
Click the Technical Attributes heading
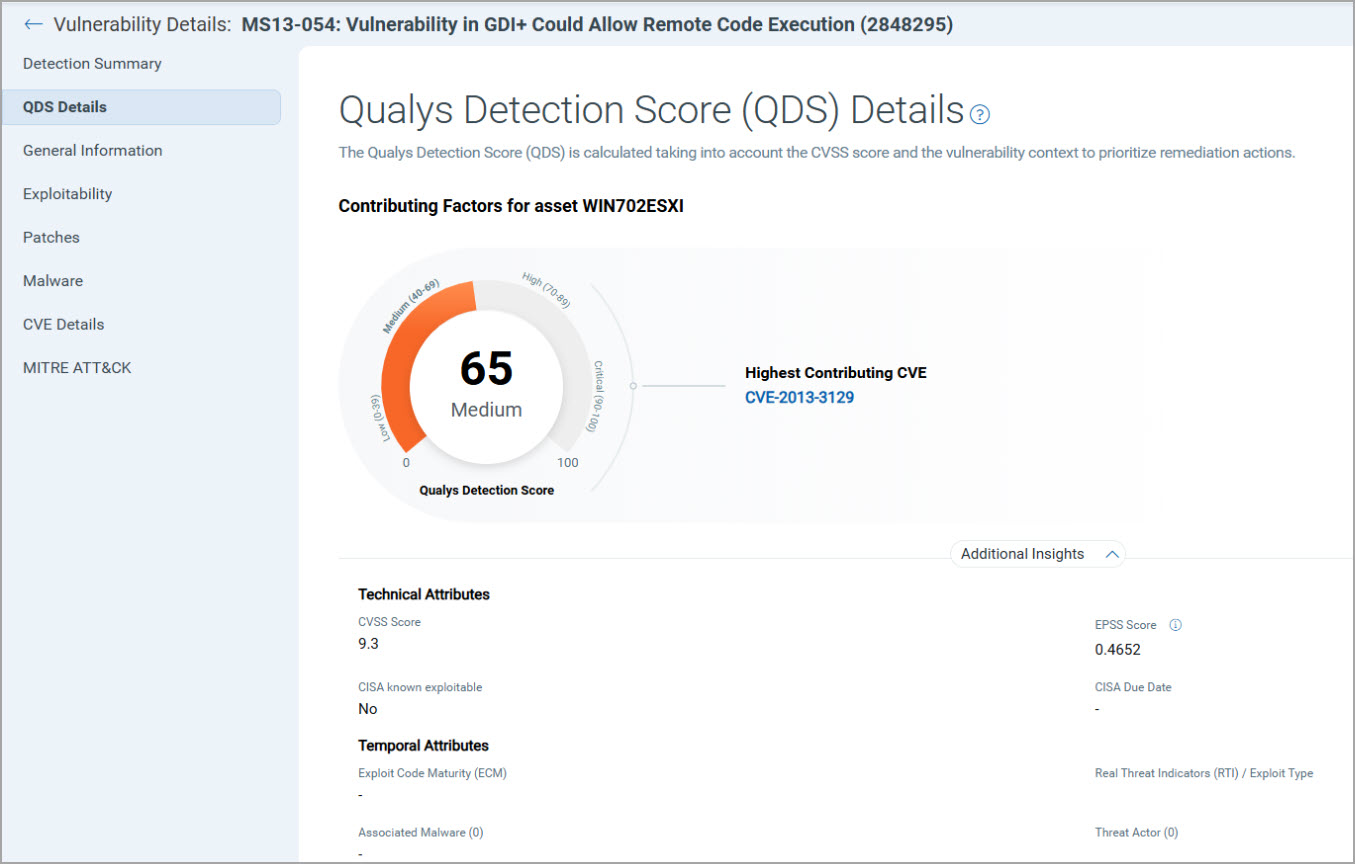424,594
